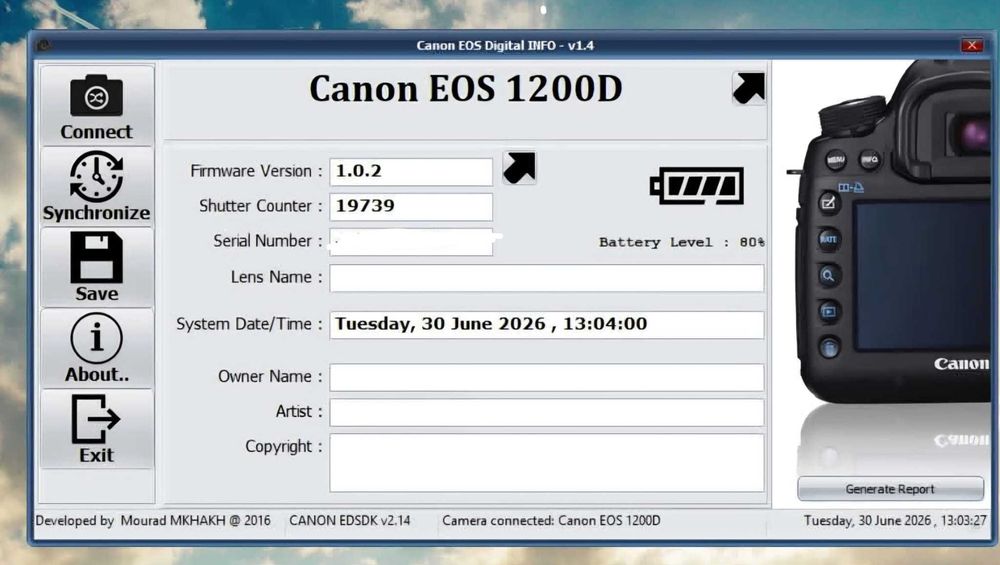Click arrow icon next to Firmware Version
This screenshot has height=565, width=1000.
tap(519, 168)
